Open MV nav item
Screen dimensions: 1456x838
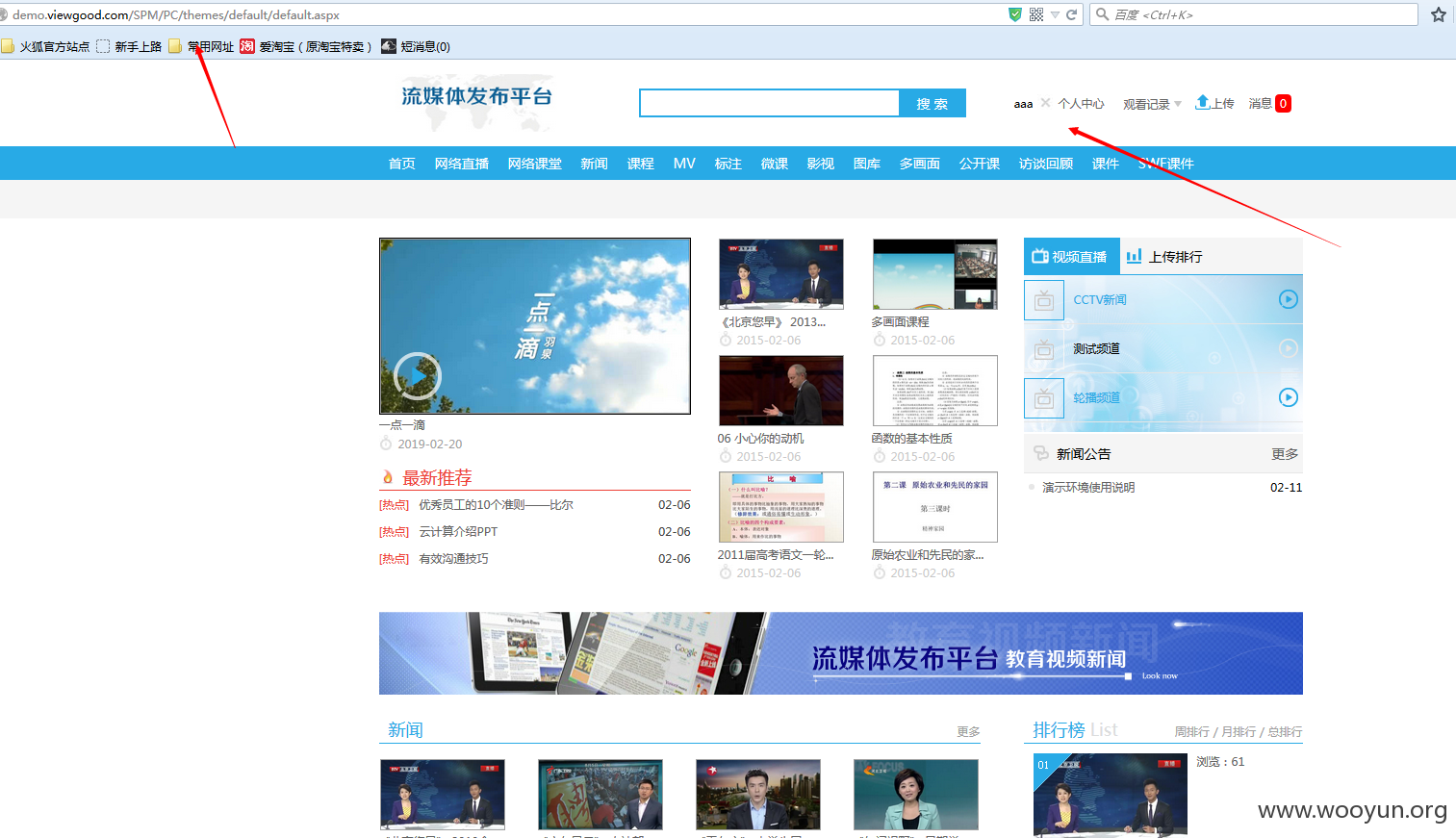click(684, 164)
